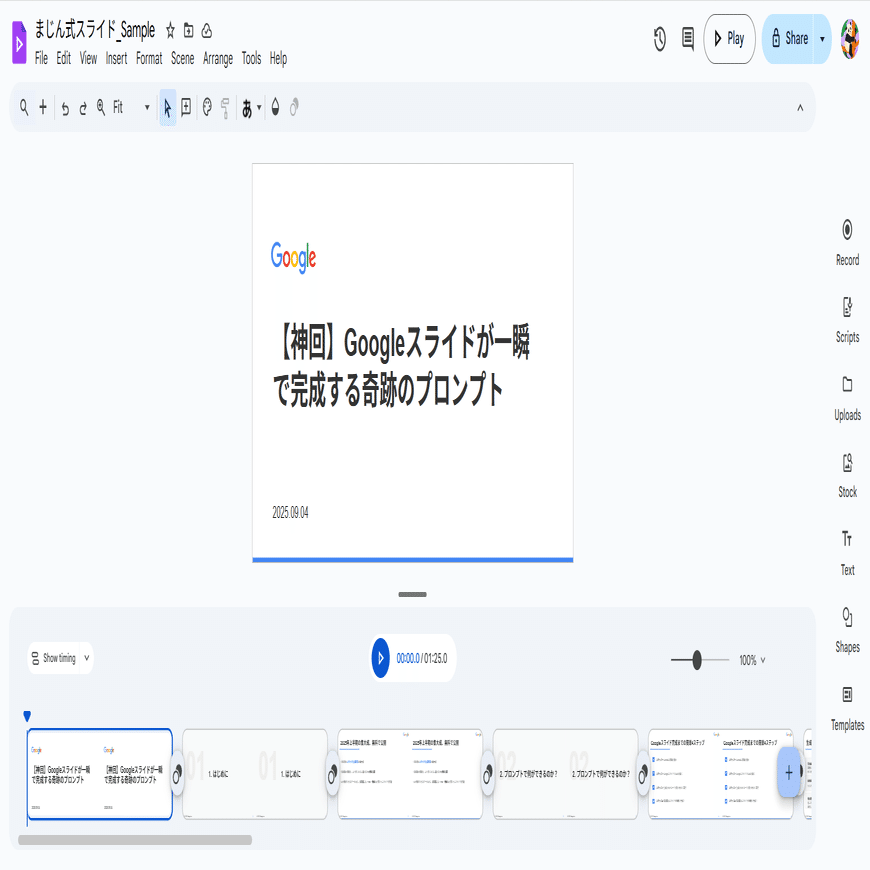Screen dimensions: 870x870
Task: Open the comments panel icon
Action: pyautogui.click(x=688, y=39)
